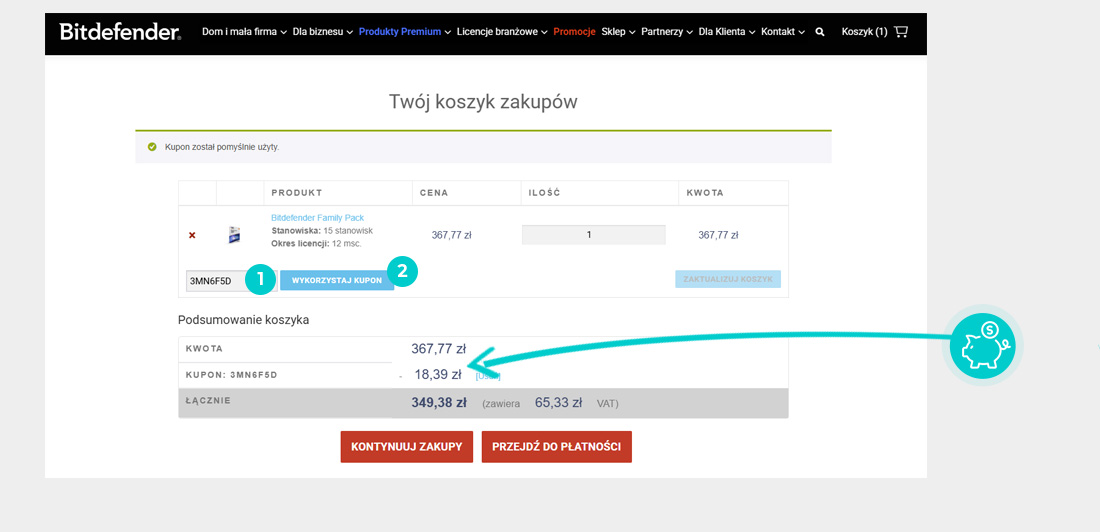
Task: Click the Wykorzystaj kupon button
Action: (x=337, y=280)
